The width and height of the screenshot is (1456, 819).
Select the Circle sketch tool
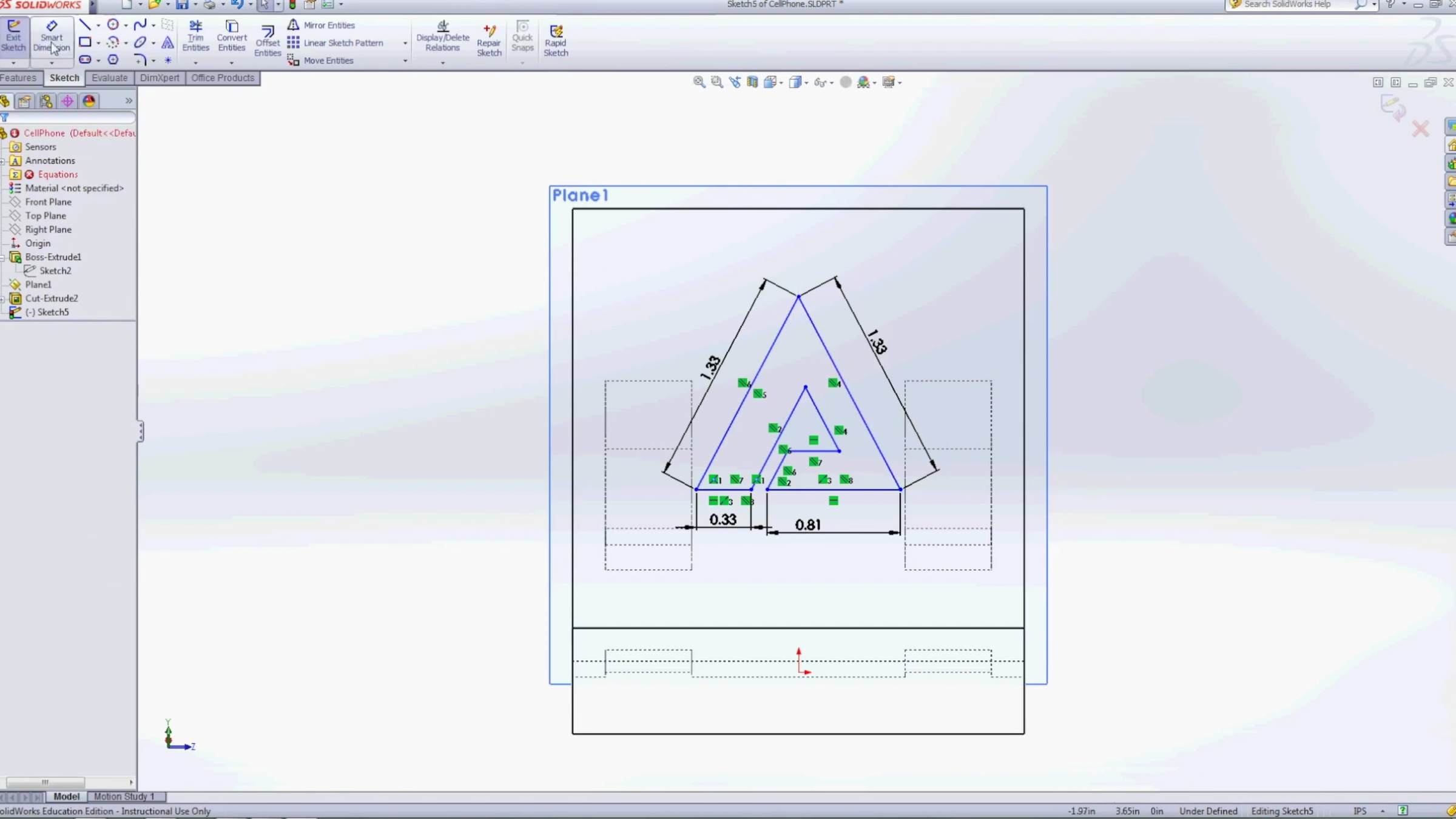click(113, 25)
